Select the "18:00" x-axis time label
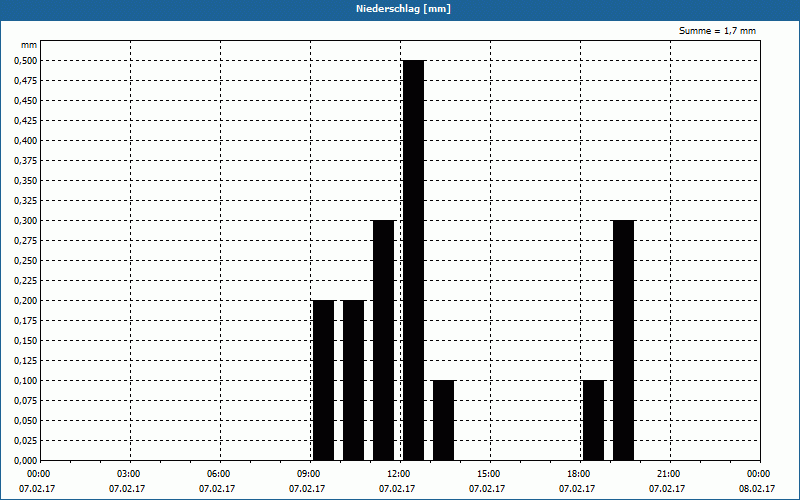 (578, 474)
